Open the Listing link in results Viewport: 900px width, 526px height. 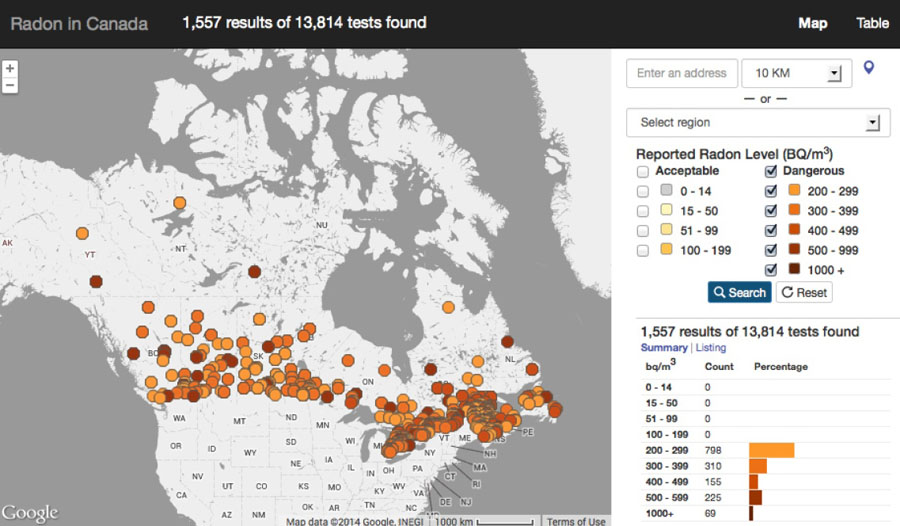click(710, 347)
